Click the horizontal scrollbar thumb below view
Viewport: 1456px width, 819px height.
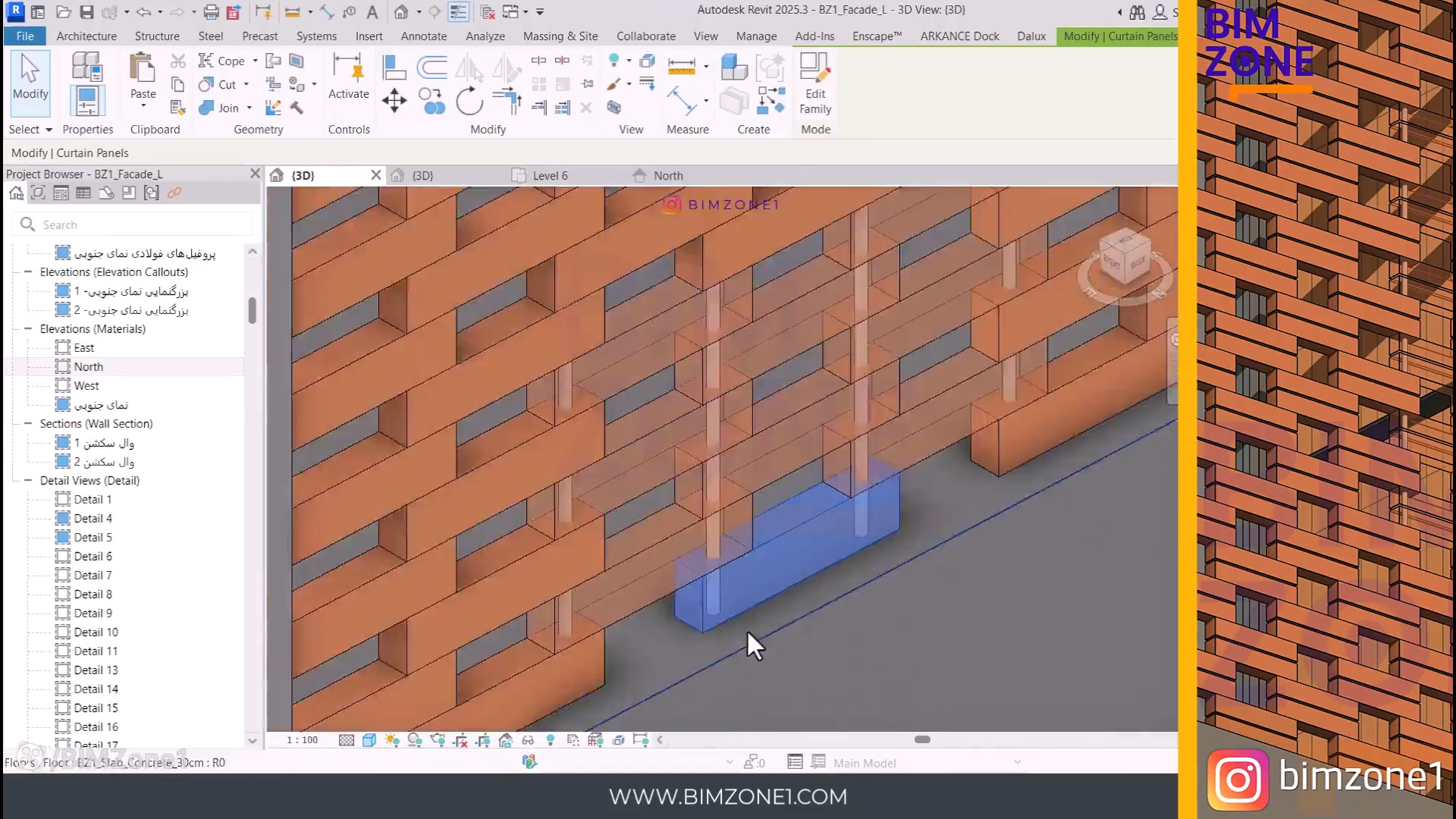pyautogui.click(x=922, y=739)
